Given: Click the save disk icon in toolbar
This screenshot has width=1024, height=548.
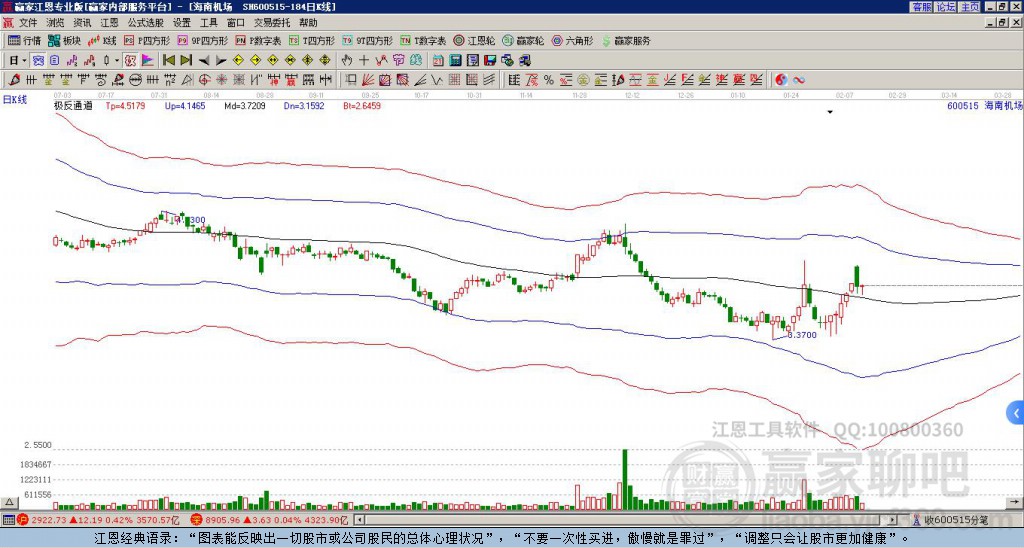Looking at the screenshot, I should 490,61.
